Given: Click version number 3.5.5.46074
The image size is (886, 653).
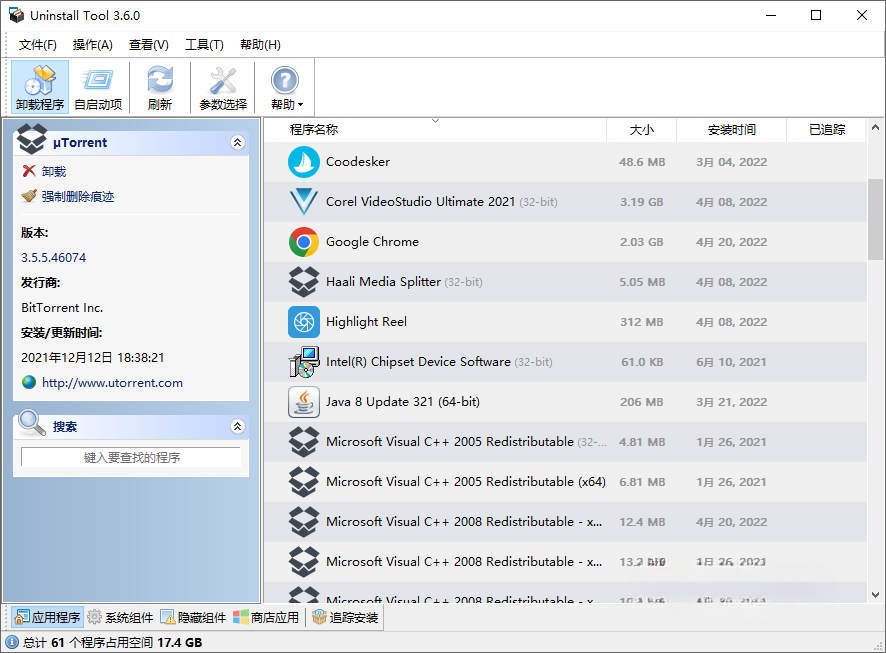Looking at the screenshot, I should pyautogui.click(x=54, y=258).
